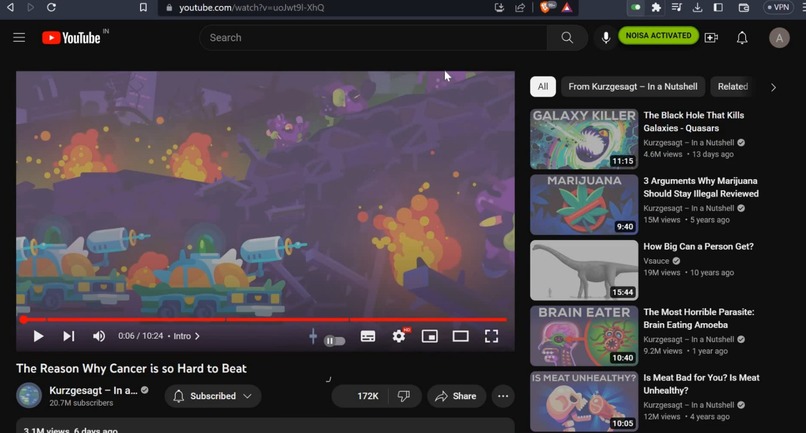This screenshot has width=806, height=433.
Task: Like the video with 172K likes
Action: (361, 396)
